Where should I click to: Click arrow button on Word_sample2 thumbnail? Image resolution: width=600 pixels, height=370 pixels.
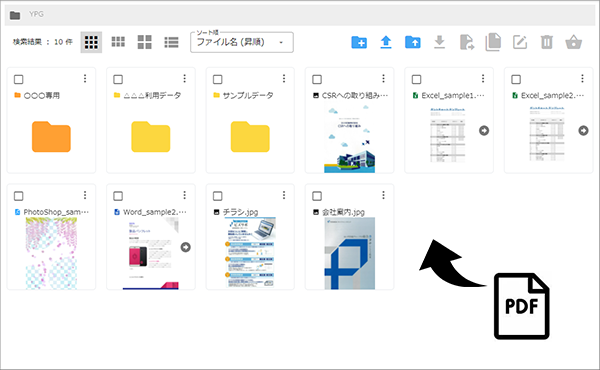point(185,247)
